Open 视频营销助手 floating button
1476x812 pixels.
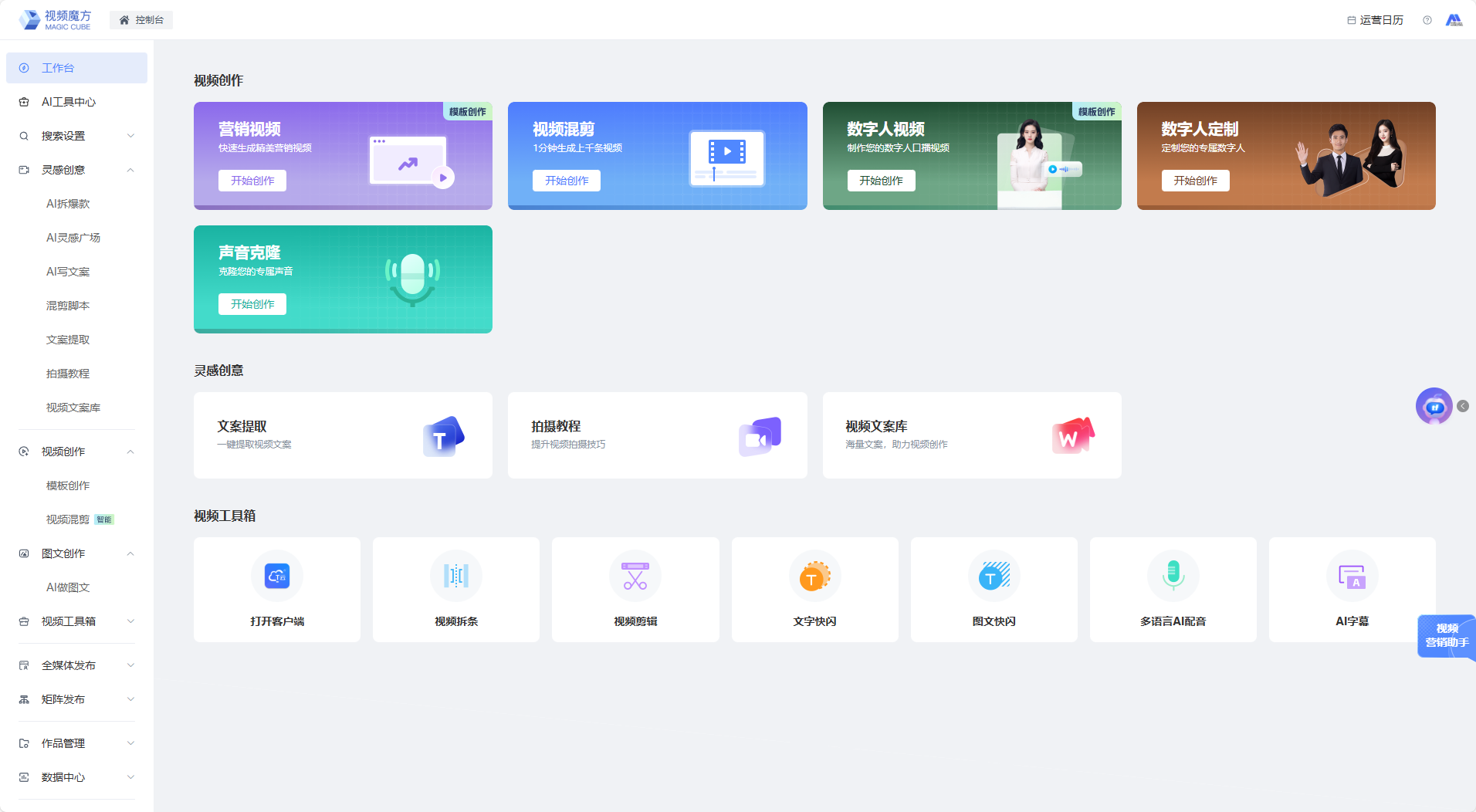1446,636
